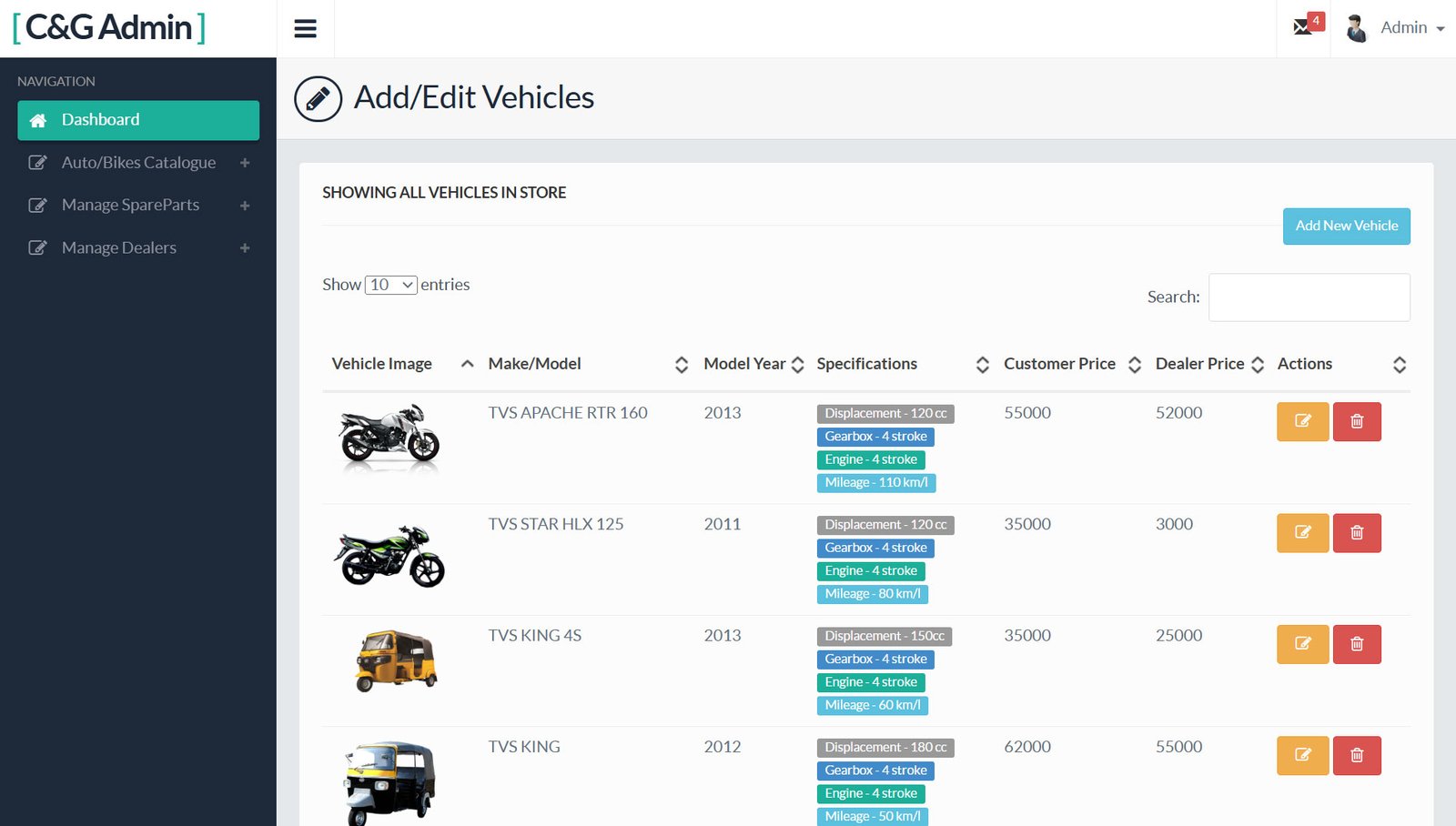1456x826 pixels.
Task: Sort by Specifications column
Action: [x=902, y=364]
